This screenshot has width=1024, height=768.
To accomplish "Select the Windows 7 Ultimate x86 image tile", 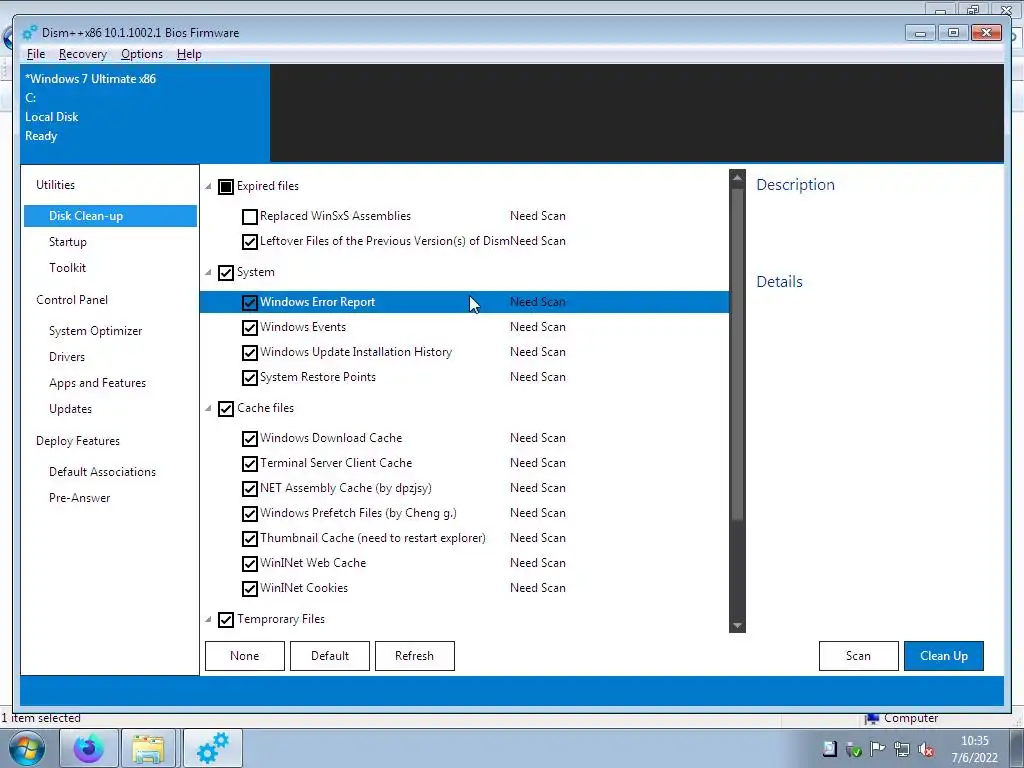I will (x=145, y=113).
